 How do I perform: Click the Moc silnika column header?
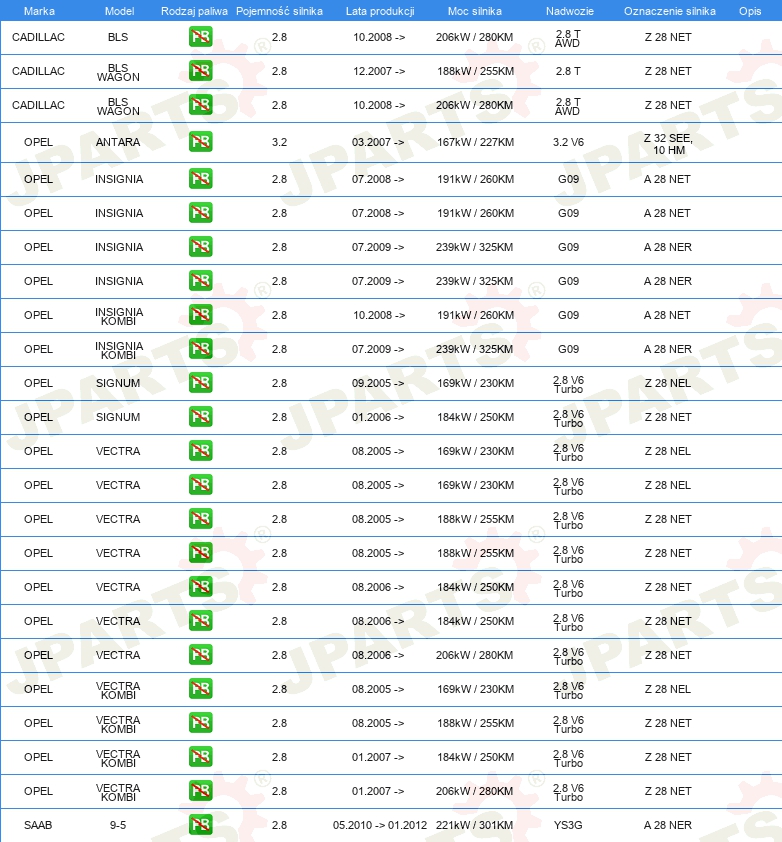click(x=475, y=11)
